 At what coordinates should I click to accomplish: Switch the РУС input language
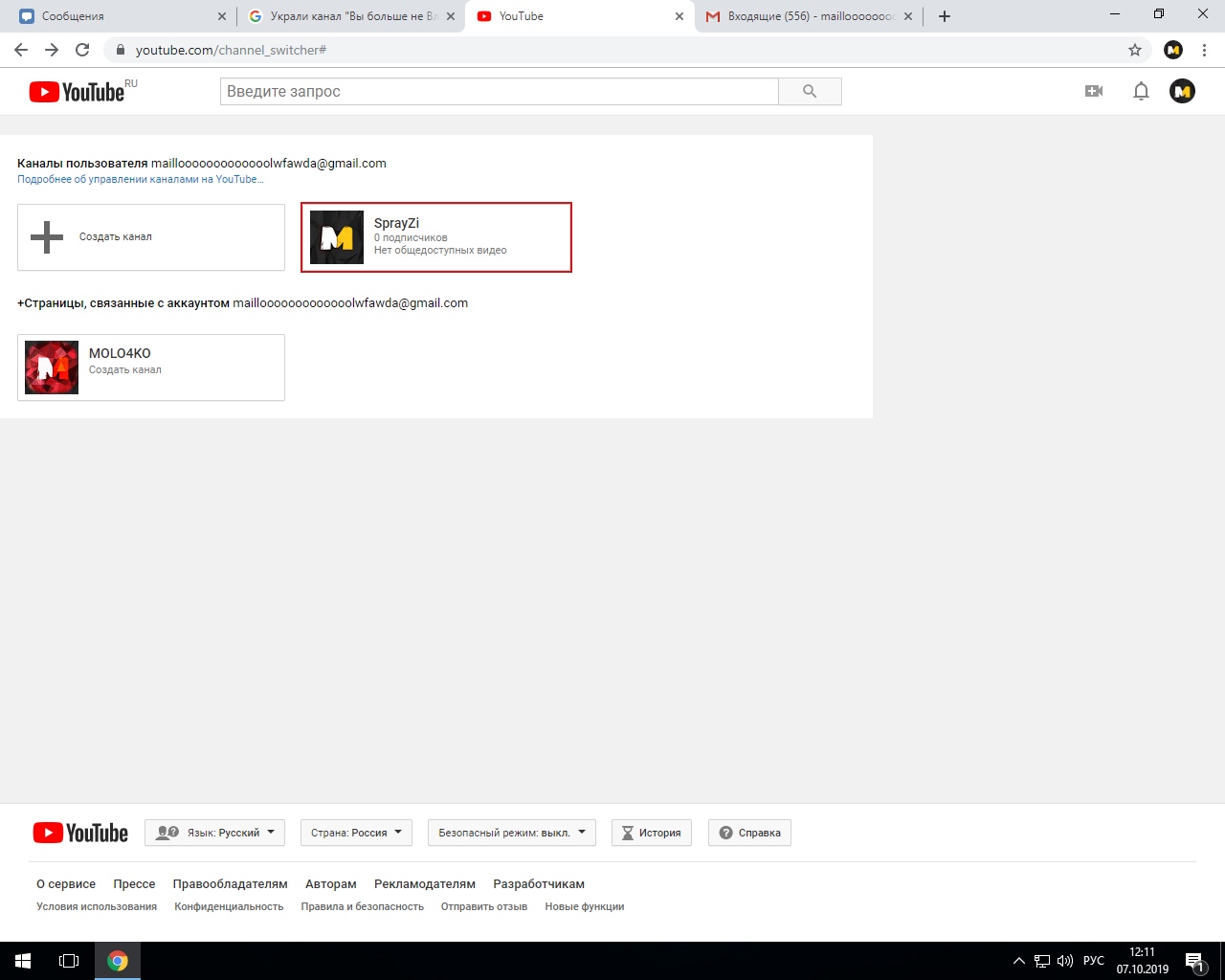click(1094, 961)
